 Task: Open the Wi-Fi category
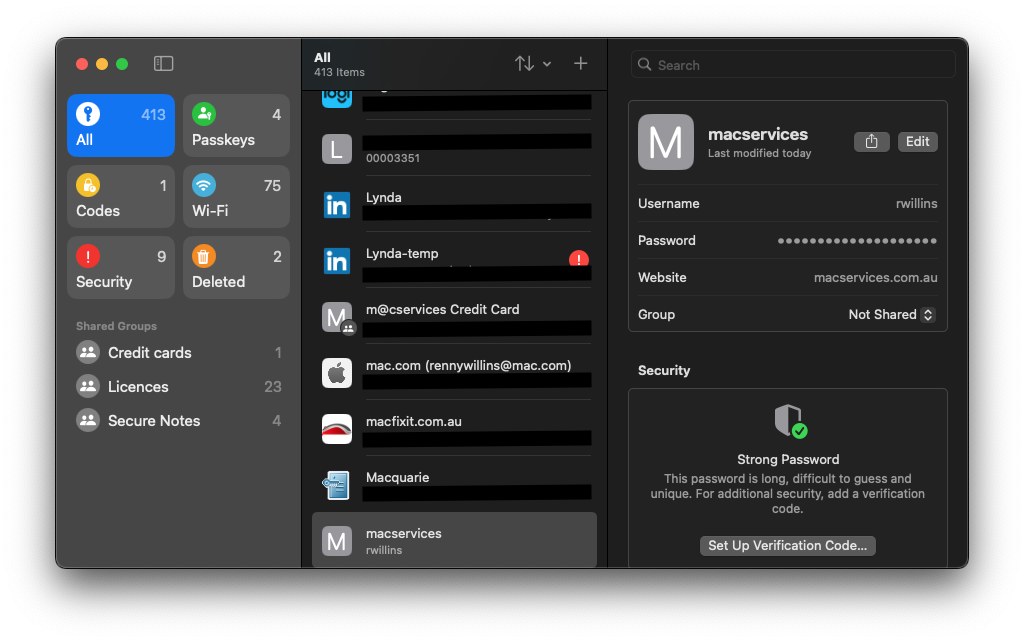[x=236, y=197]
